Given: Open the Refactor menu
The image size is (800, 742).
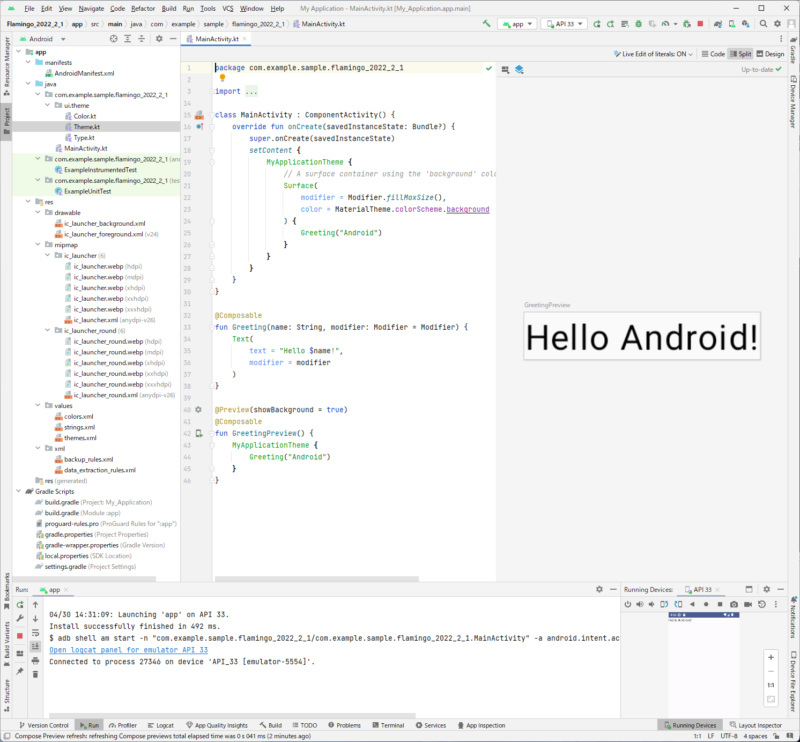Looking at the screenshot, I should [x=143, y=7].
